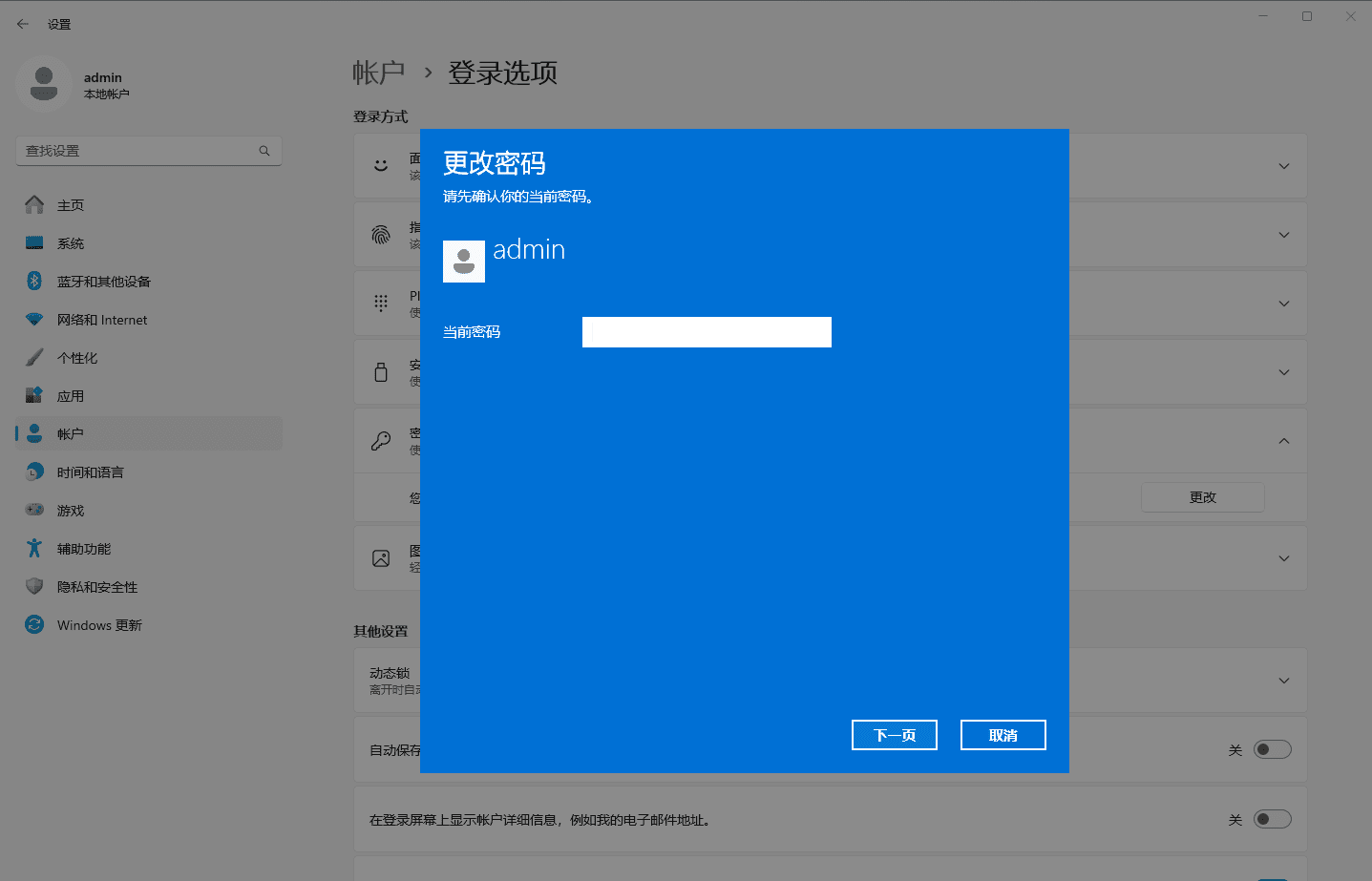Click the search magnifier icon in settings search
This screenshot has width=1372, height=881.
[x=264, y=151]
